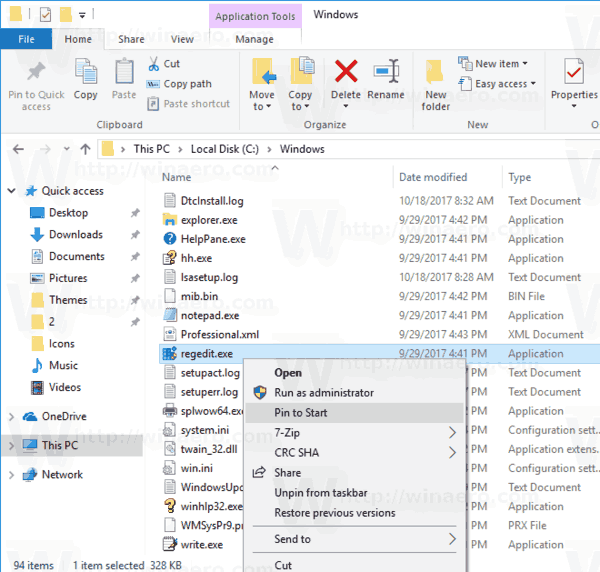Open the Move to dropdown
The width and height of the screenshot is (600, 572).
(262, 100)
